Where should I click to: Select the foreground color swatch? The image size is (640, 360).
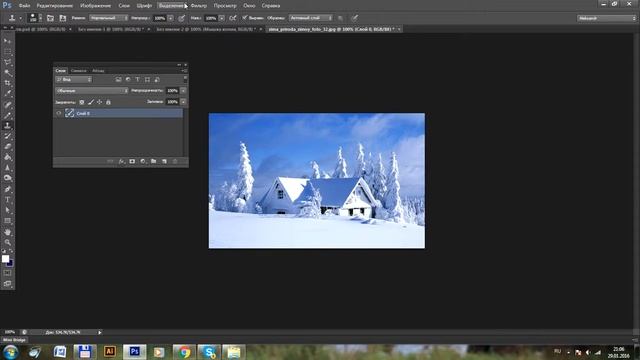pyautogui.click(x=5, y=259)
